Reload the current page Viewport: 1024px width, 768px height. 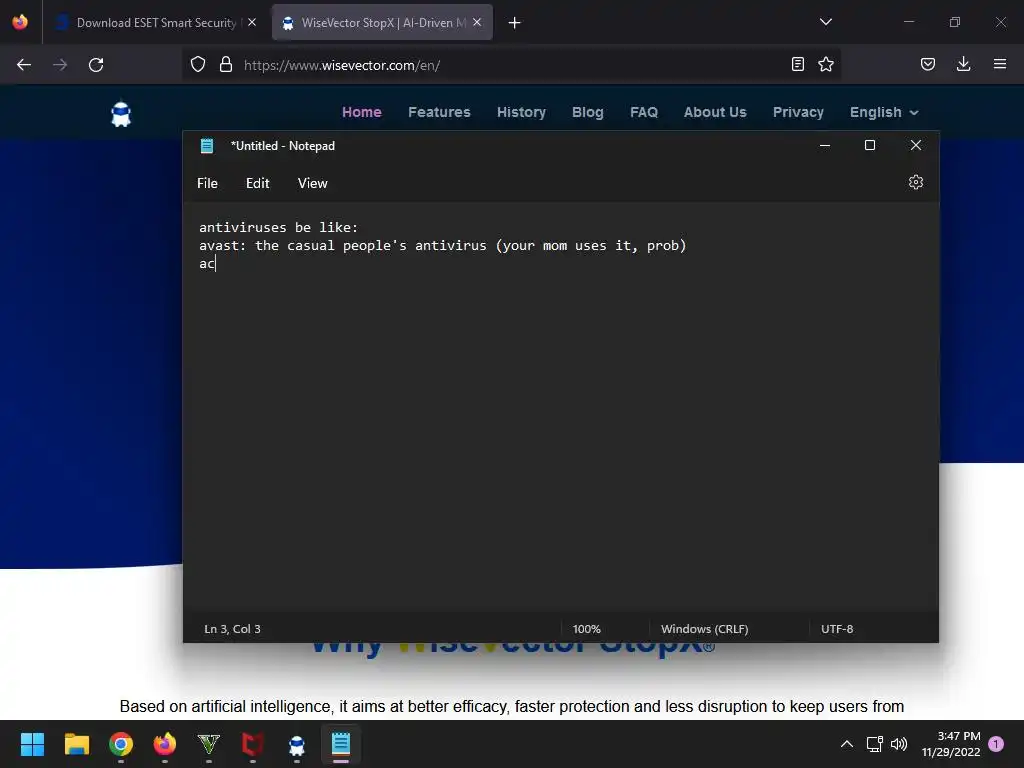tap(96, 65)
